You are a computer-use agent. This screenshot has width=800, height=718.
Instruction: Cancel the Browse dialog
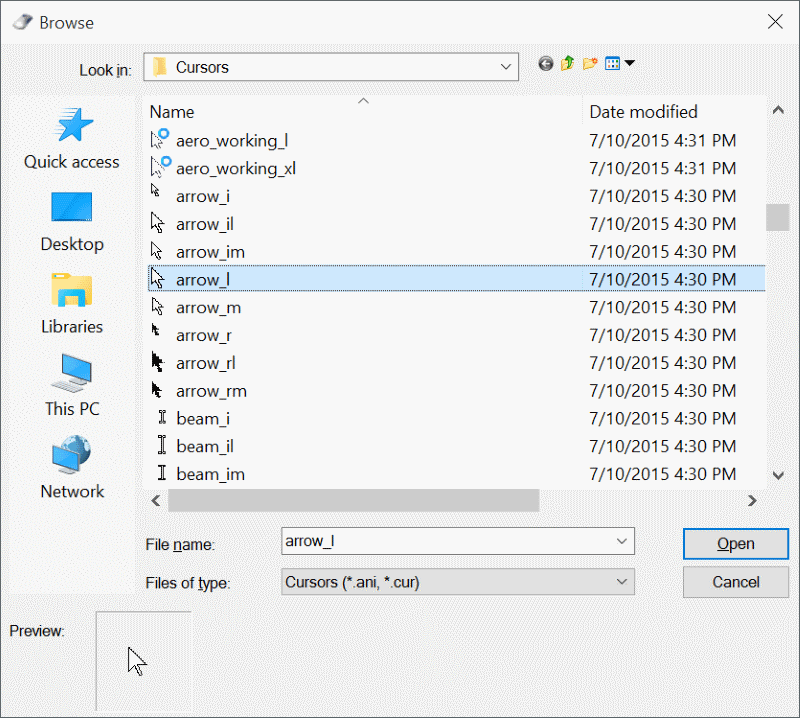(x=735, y=582)
